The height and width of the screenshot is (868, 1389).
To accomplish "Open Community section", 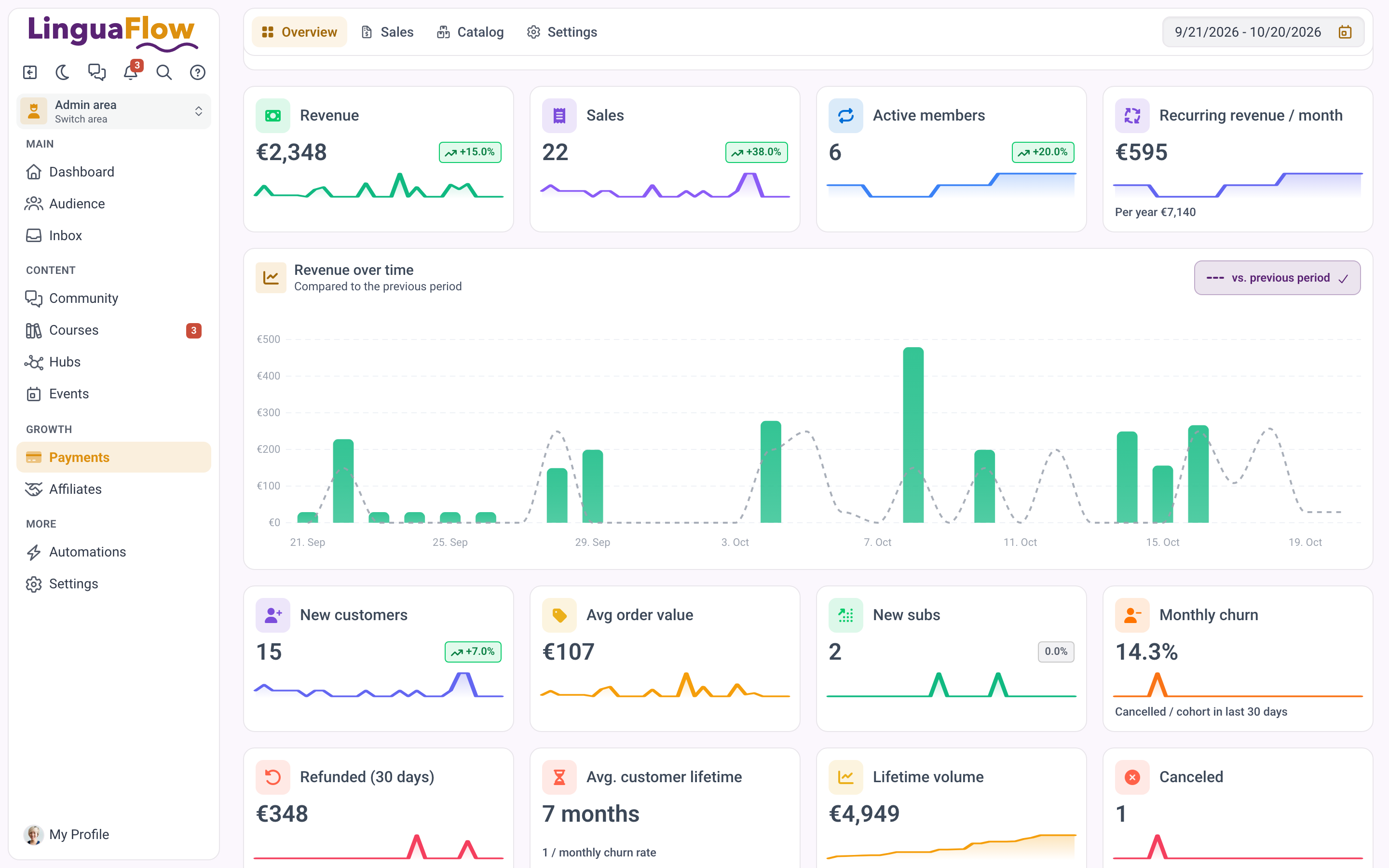I will (x=114, y=298).
